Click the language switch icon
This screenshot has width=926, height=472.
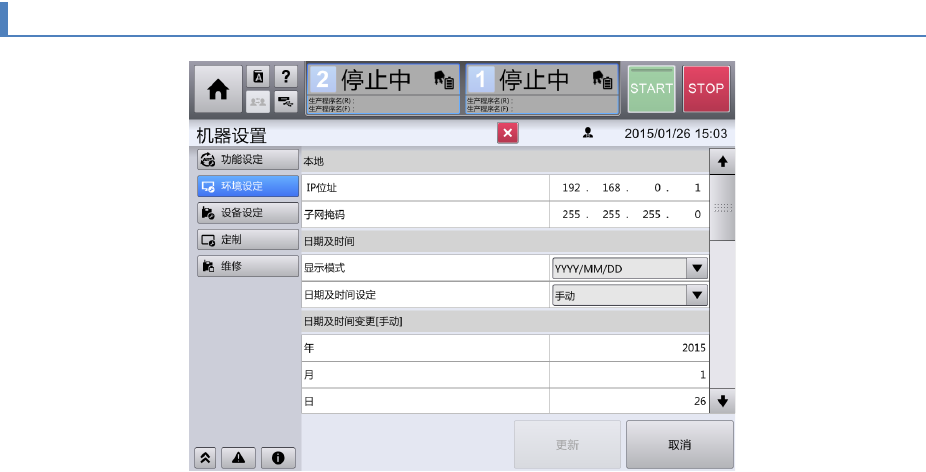pos(258,77)
